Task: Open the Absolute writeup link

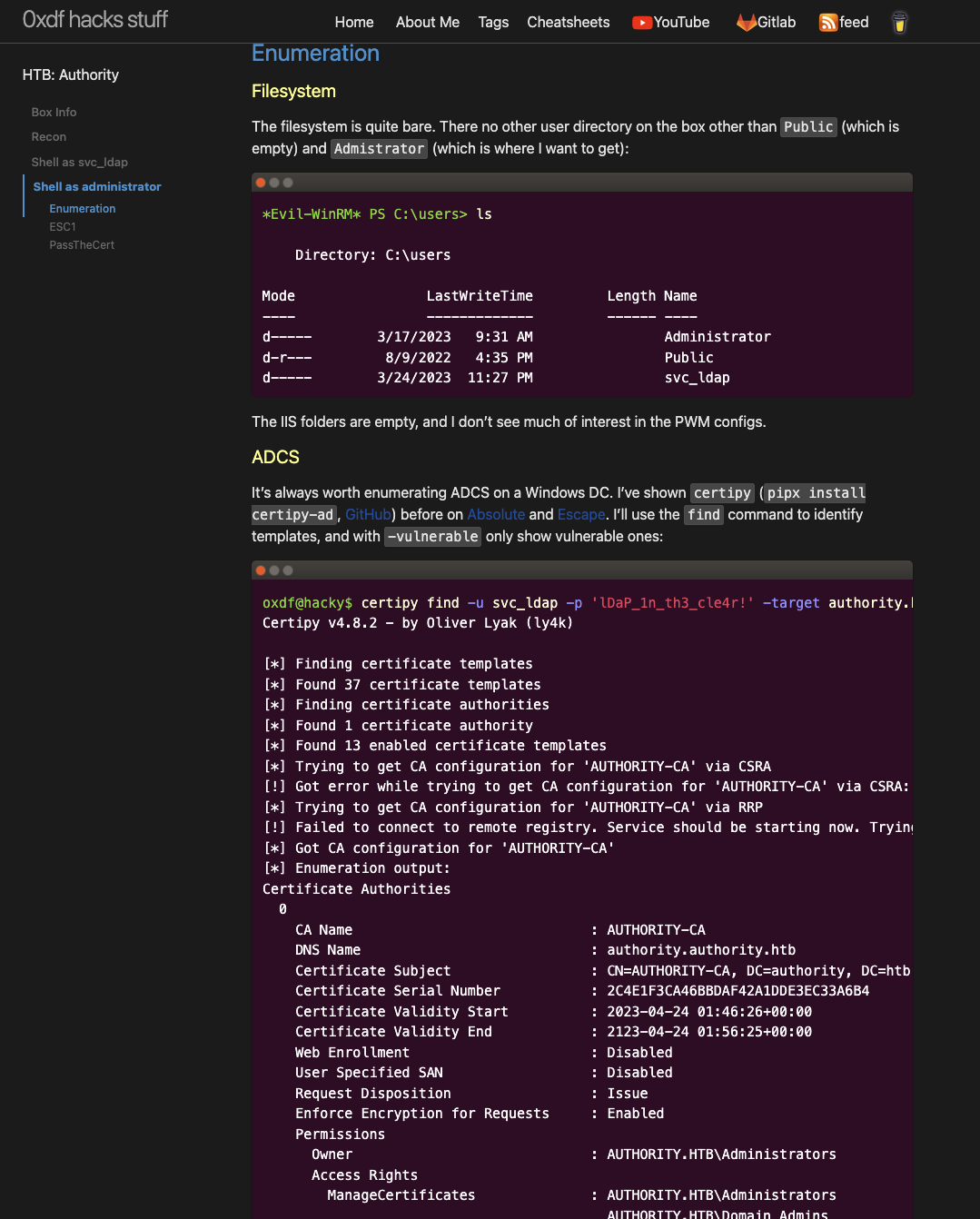Action: (496, 514)
